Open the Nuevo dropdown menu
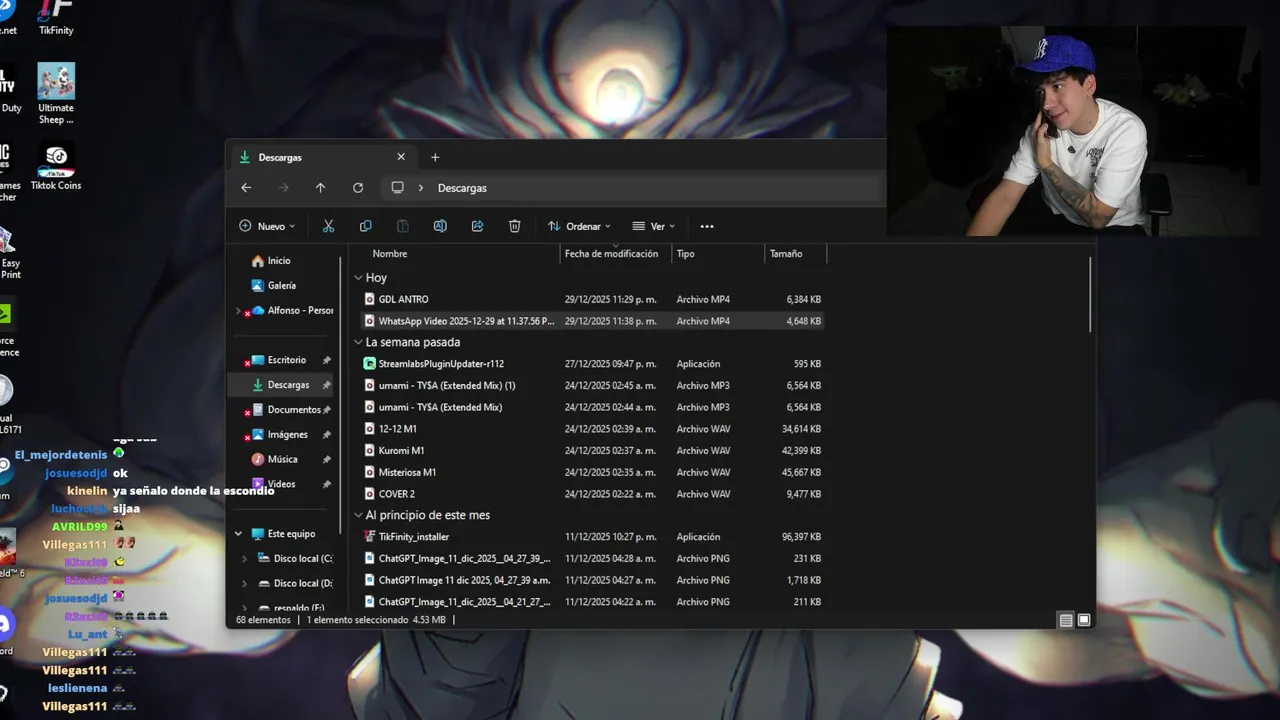 [x=267, y=226]
